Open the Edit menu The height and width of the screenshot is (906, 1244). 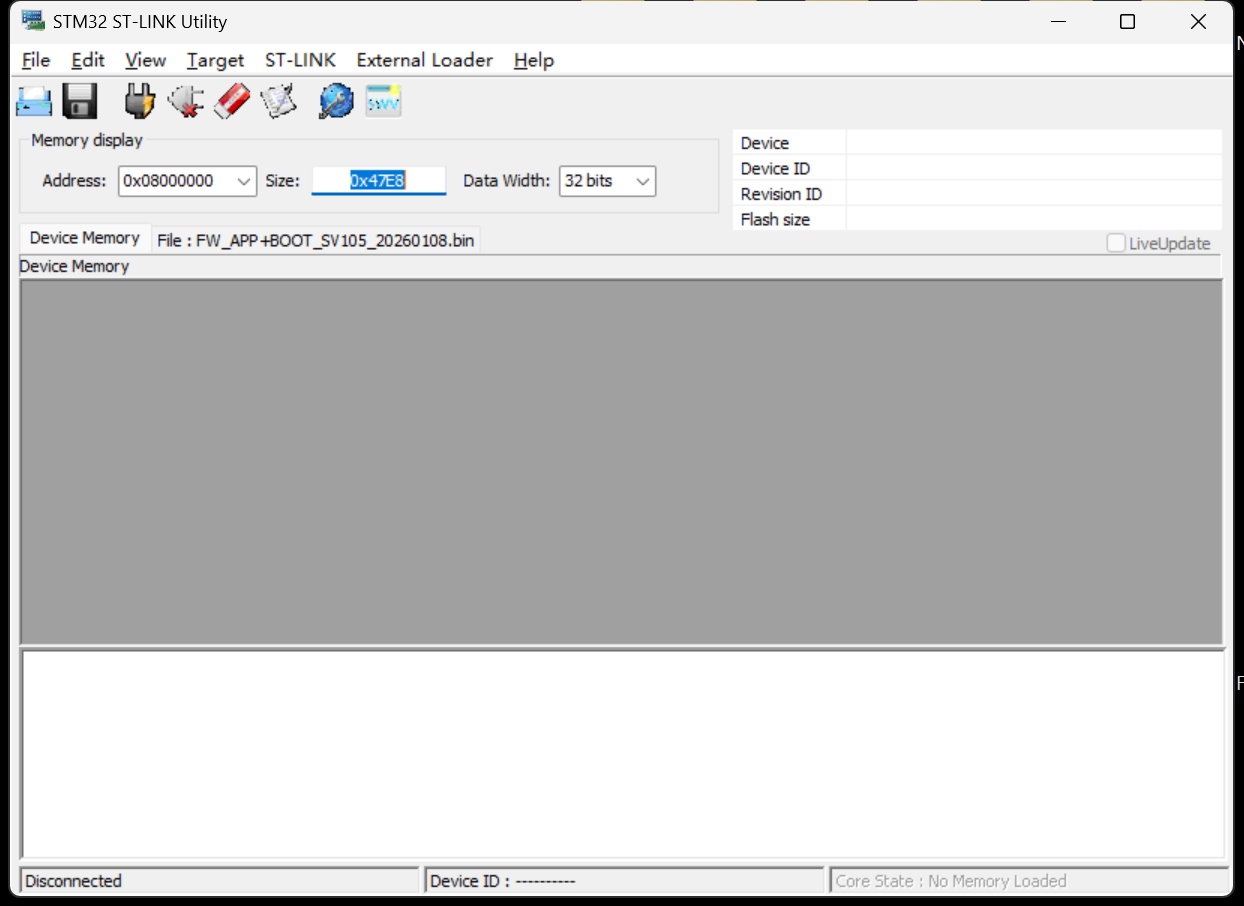pyautogui.click(x=88, y=60)
